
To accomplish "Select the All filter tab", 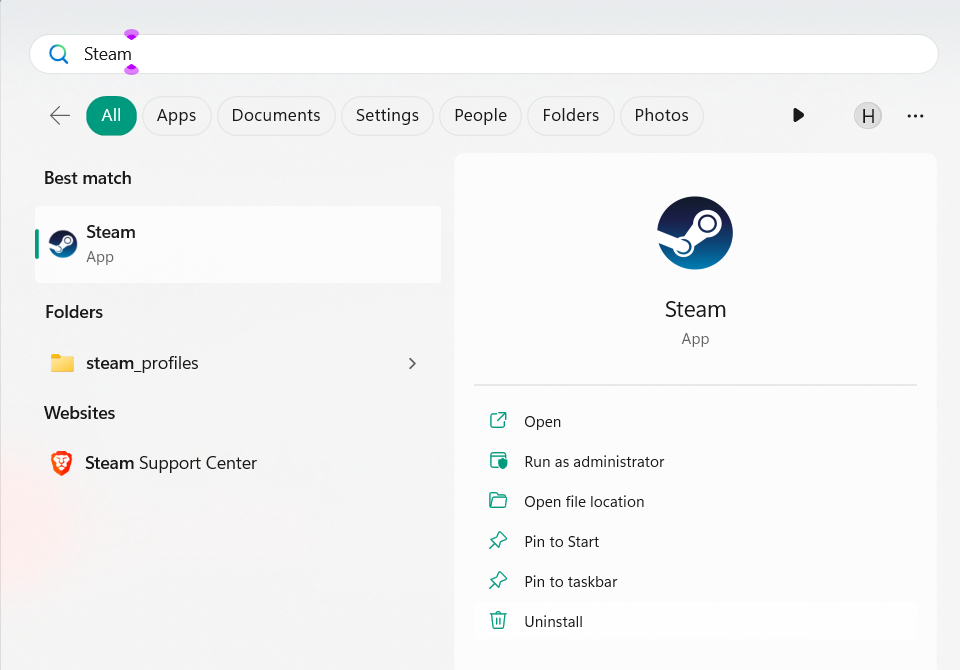I will pos(111,116).
